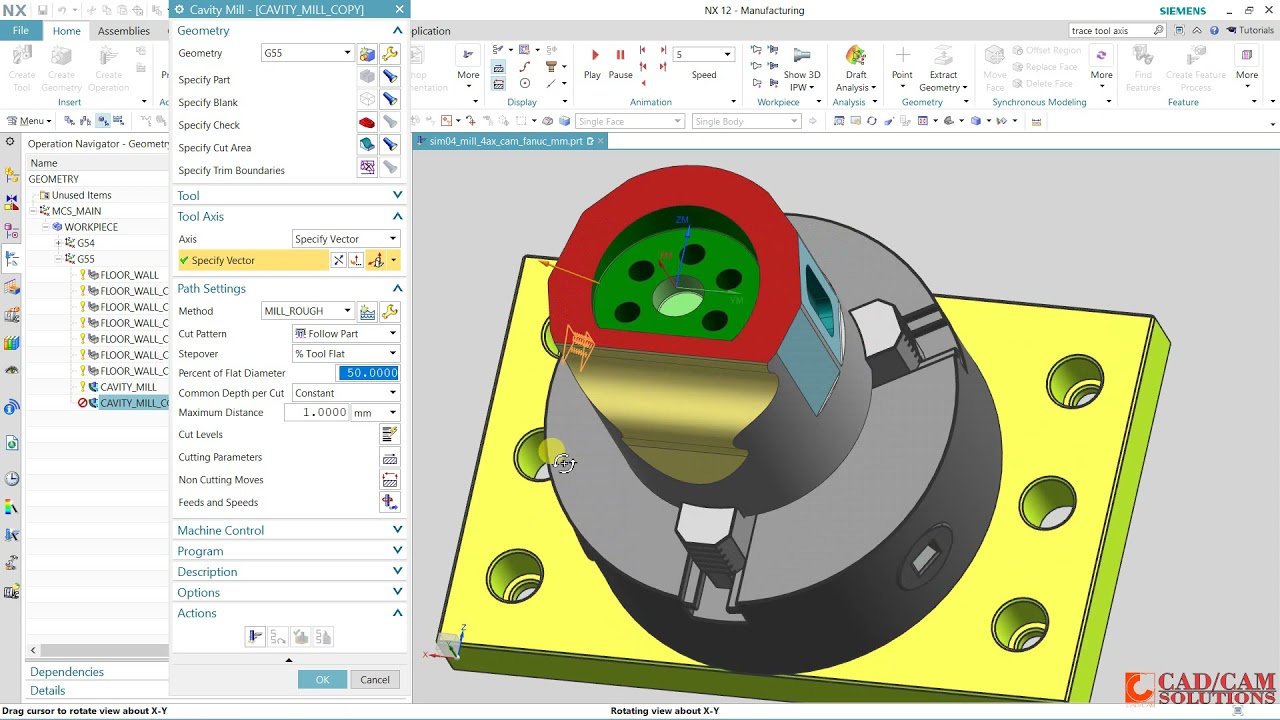
Task: Click the OK button
Action: click(322, 679)
